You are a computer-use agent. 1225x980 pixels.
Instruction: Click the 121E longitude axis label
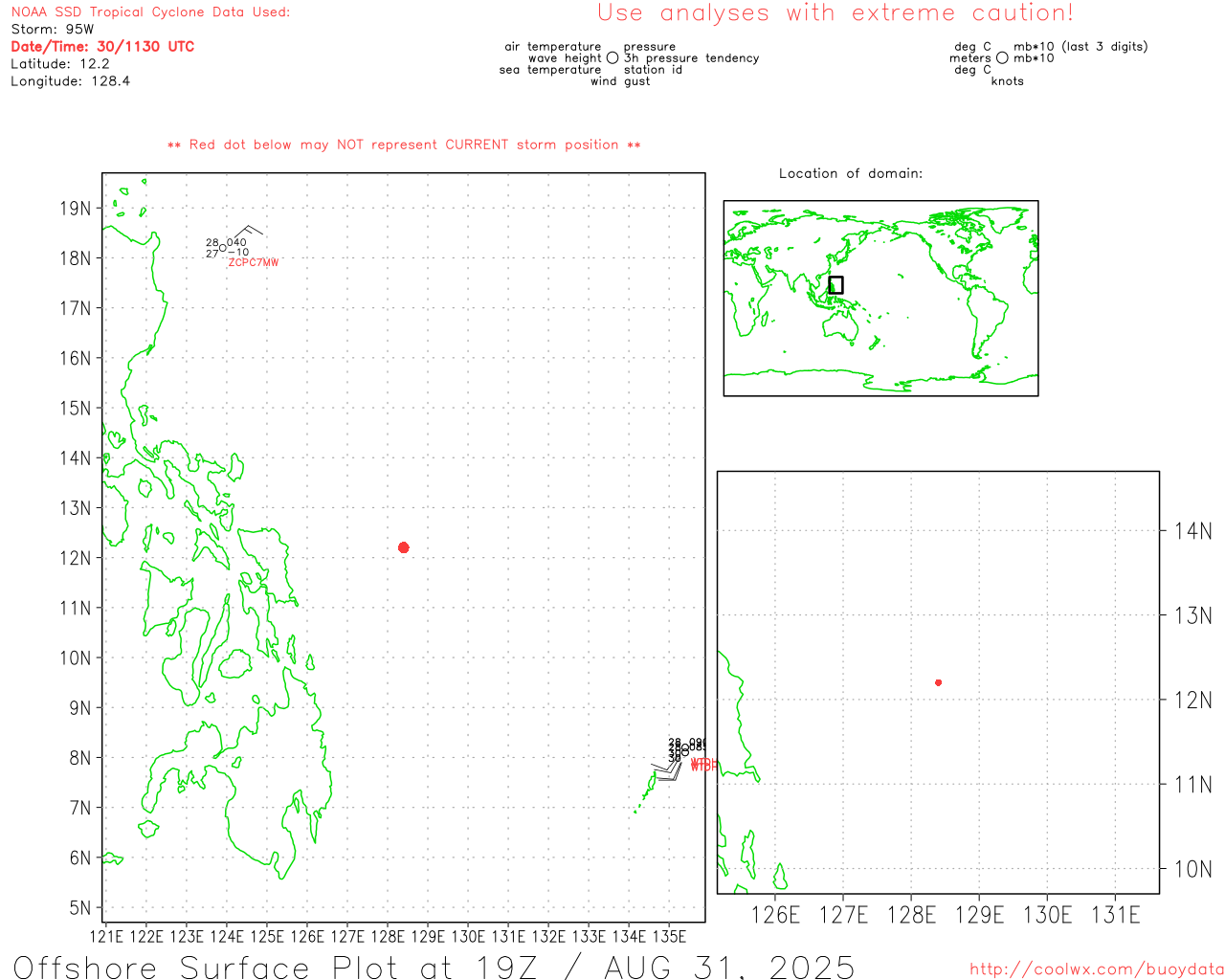coord(106,936)
